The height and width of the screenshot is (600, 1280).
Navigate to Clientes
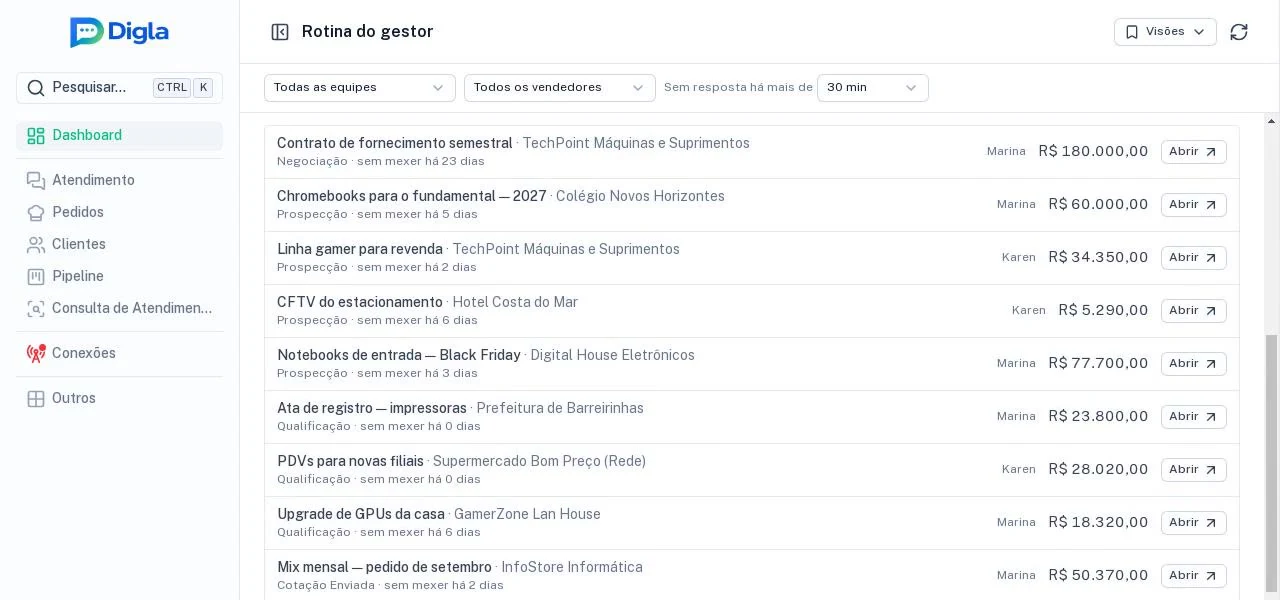click(x=119, y=244)
